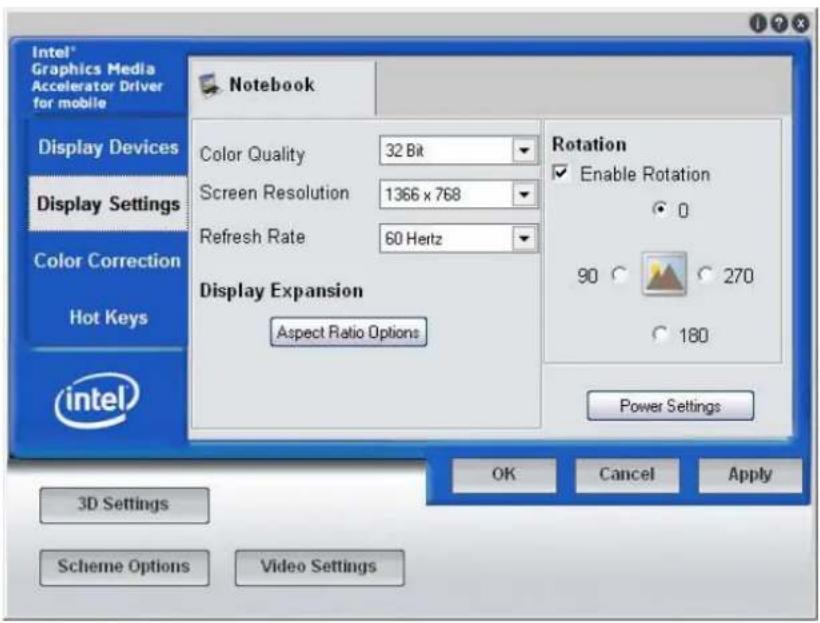The width and height of the screenshot is (820, 623).
Task: Click the Intel logo
Action: click(97, 400)
